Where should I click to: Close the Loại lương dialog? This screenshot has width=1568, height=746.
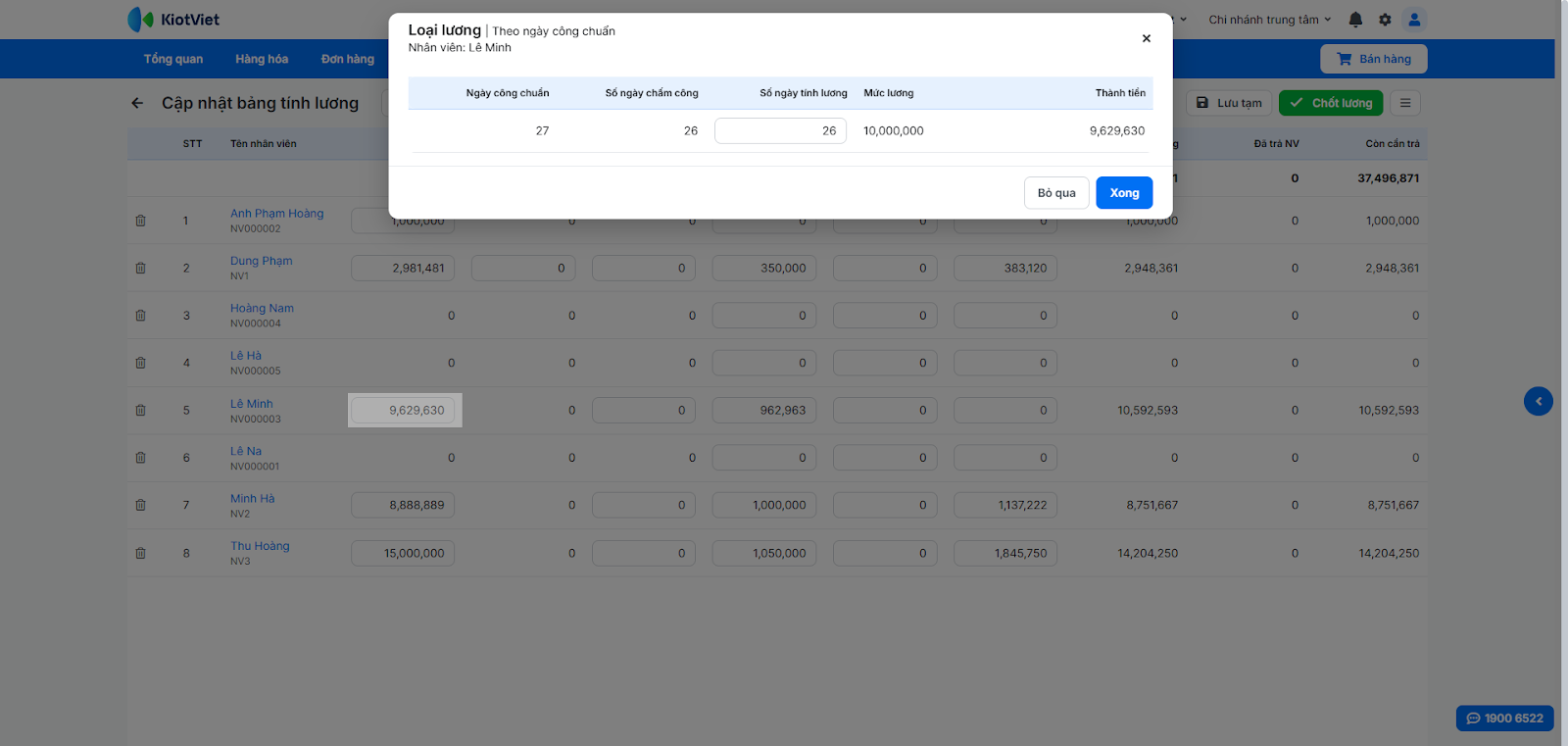click(1146, 38)
